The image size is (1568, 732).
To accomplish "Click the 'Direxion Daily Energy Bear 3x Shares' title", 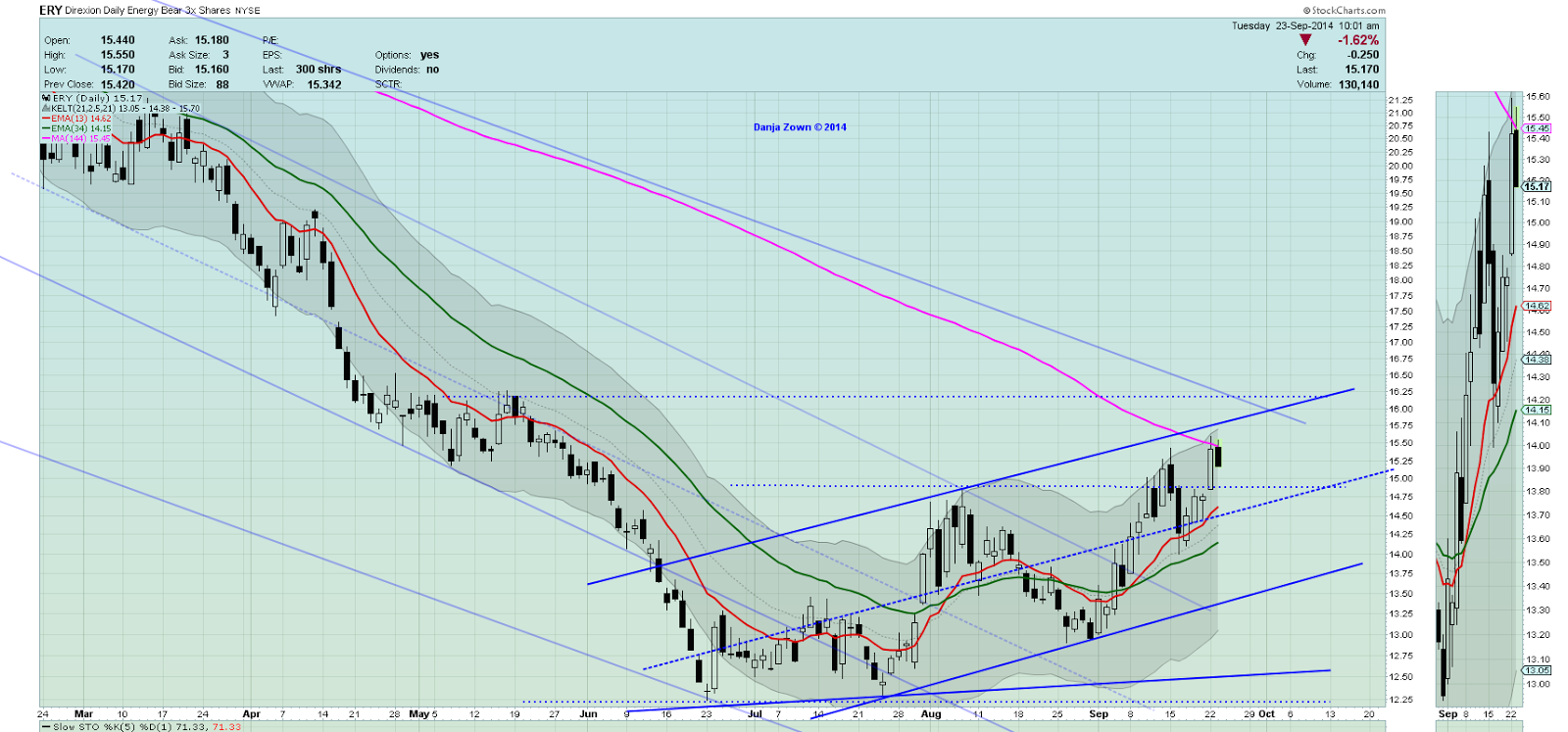I will (147, 11).
